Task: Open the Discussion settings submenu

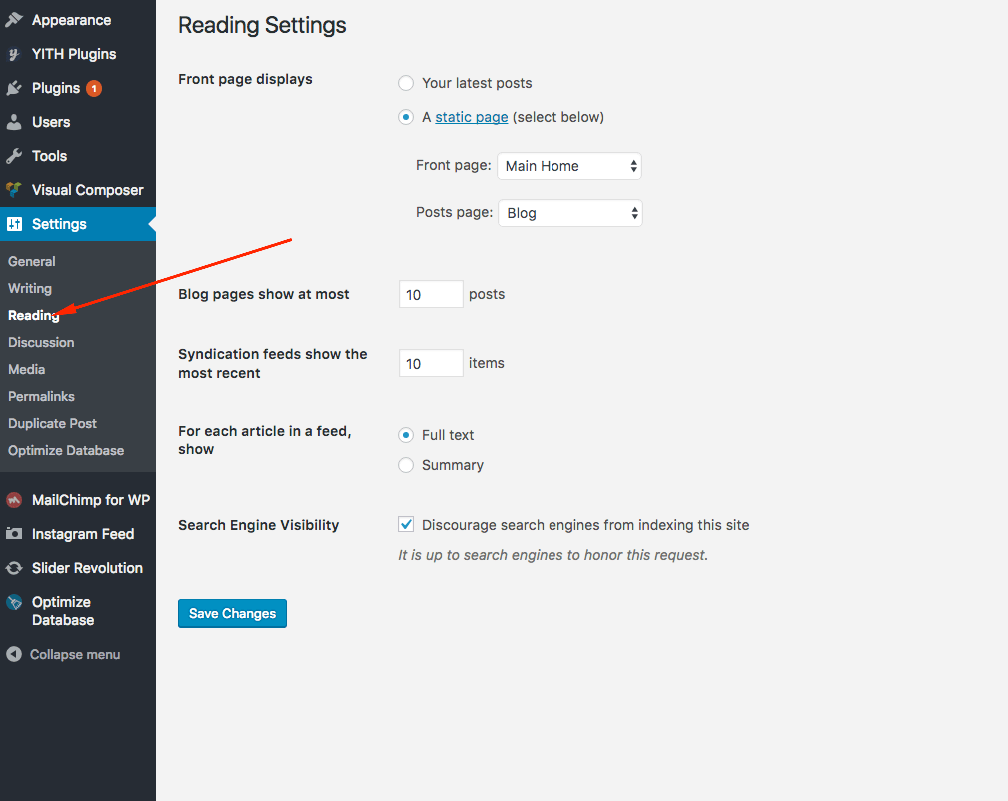Action: click(41, 343)
